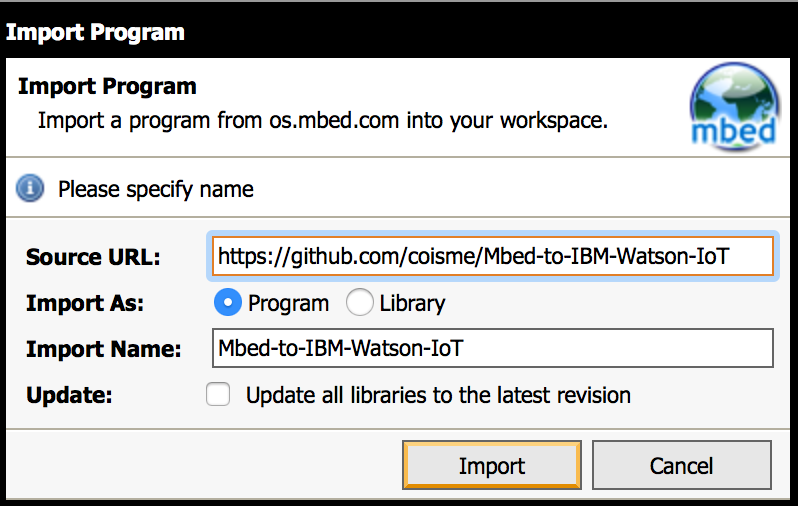The height and width of the screenshot is (506, 798).
Task: Click the 'Import As:' label
Action: click(x=85, y=303)
